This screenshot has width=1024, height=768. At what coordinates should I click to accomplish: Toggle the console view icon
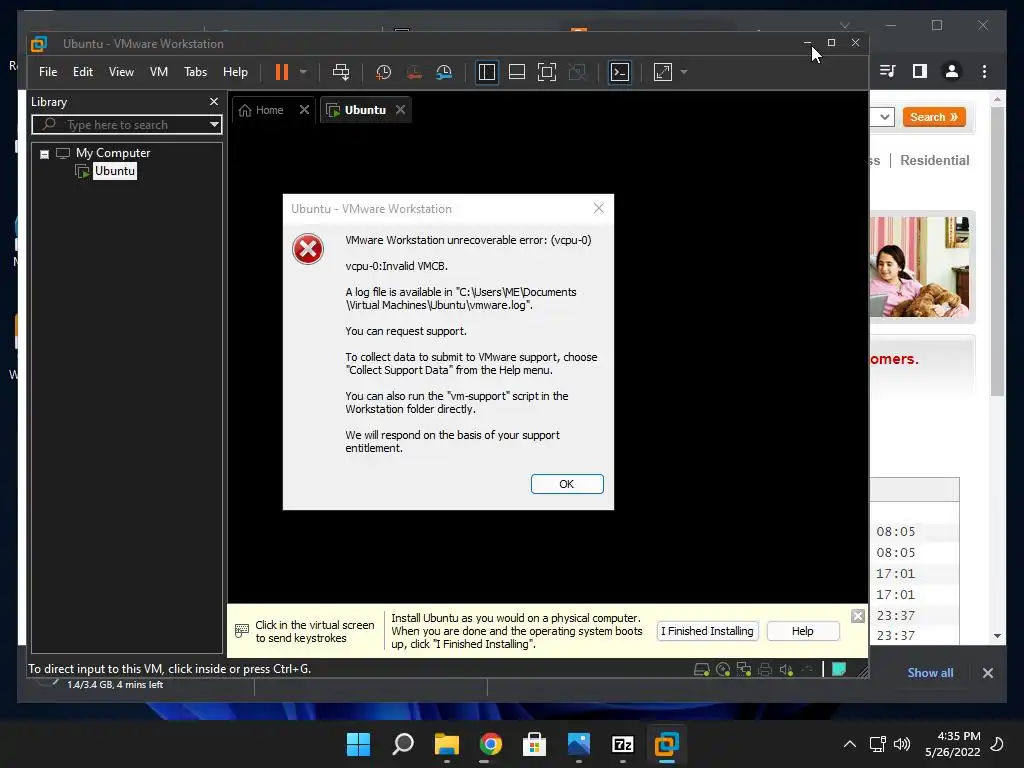pos(619,72)
